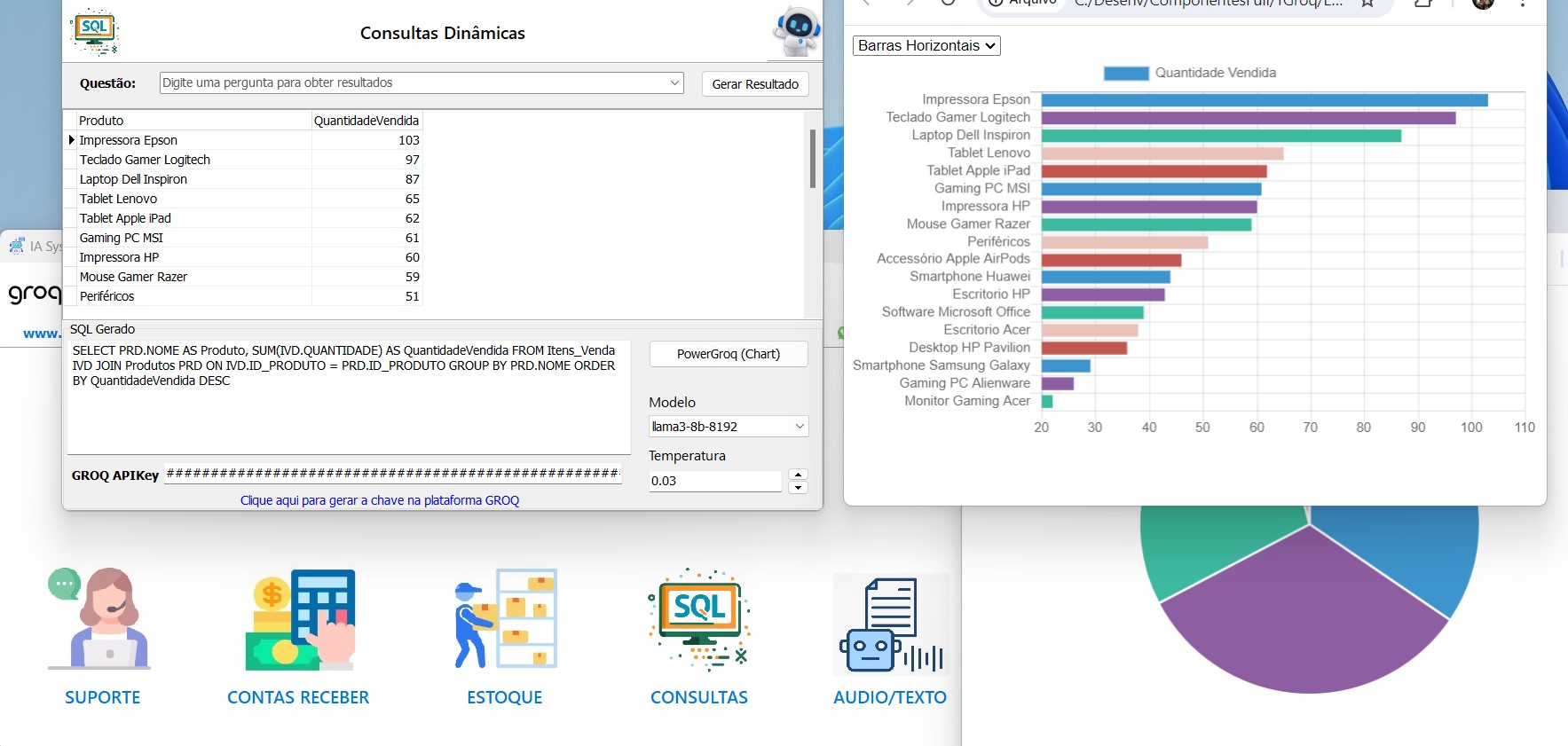
Task: Click the Accessório Apple AirPods chart bar
Action: click(x=1111, y=260)
